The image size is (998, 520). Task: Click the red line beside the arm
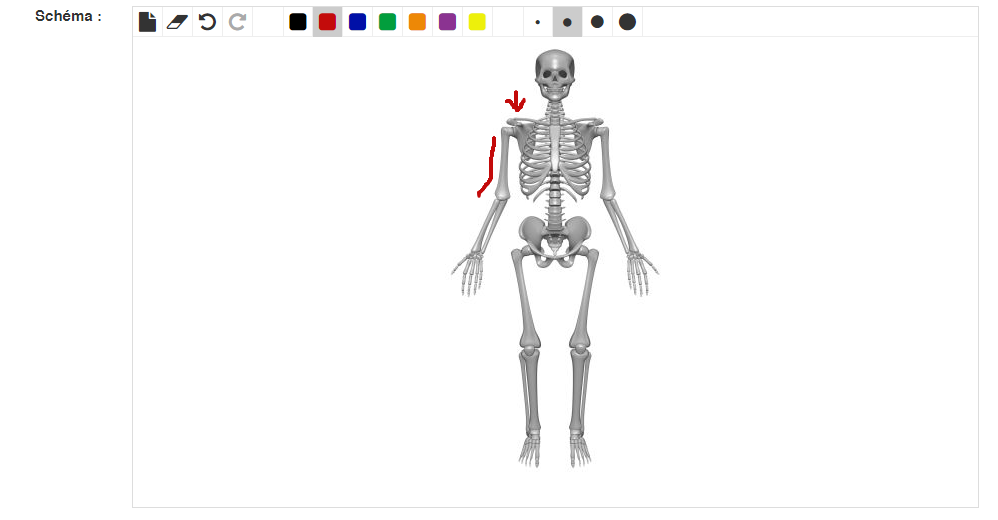tap(488, 167)
